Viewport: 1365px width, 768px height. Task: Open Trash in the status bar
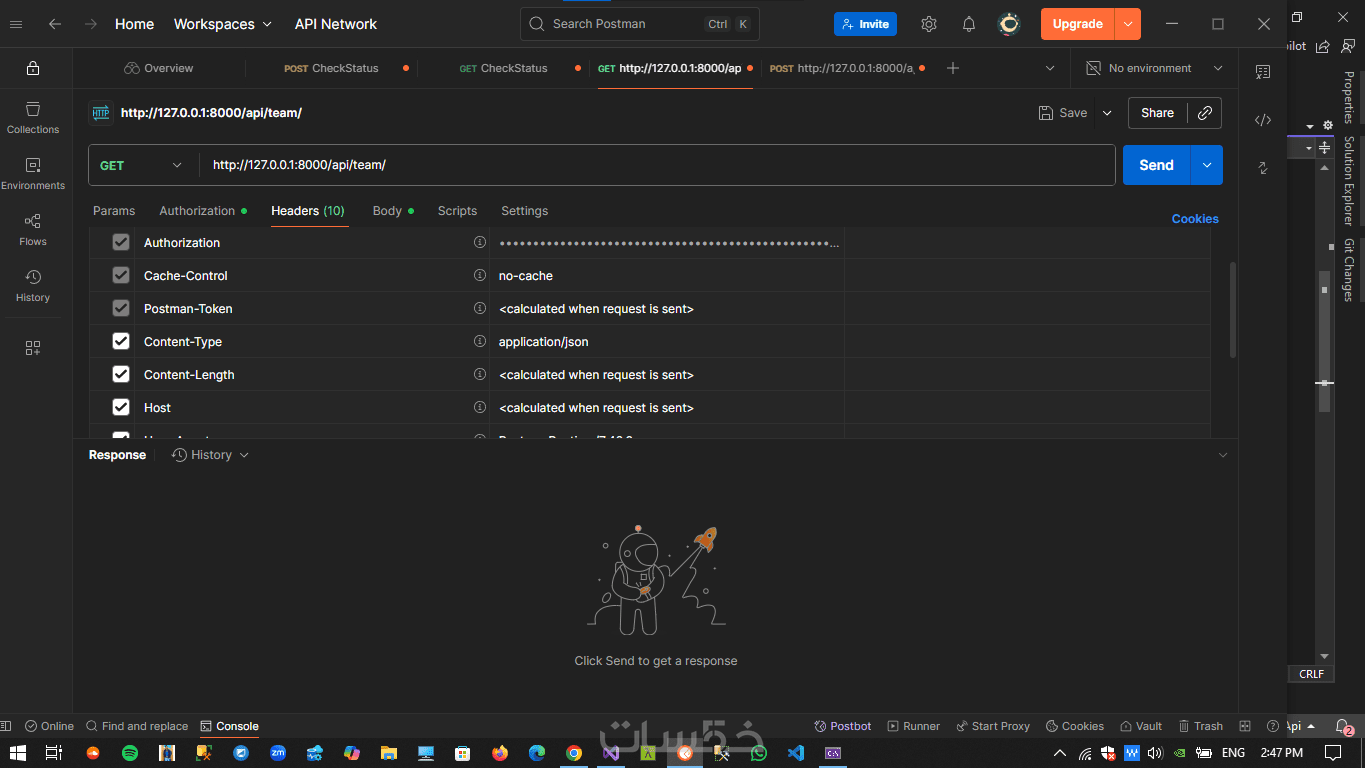tap(1201, 726)
